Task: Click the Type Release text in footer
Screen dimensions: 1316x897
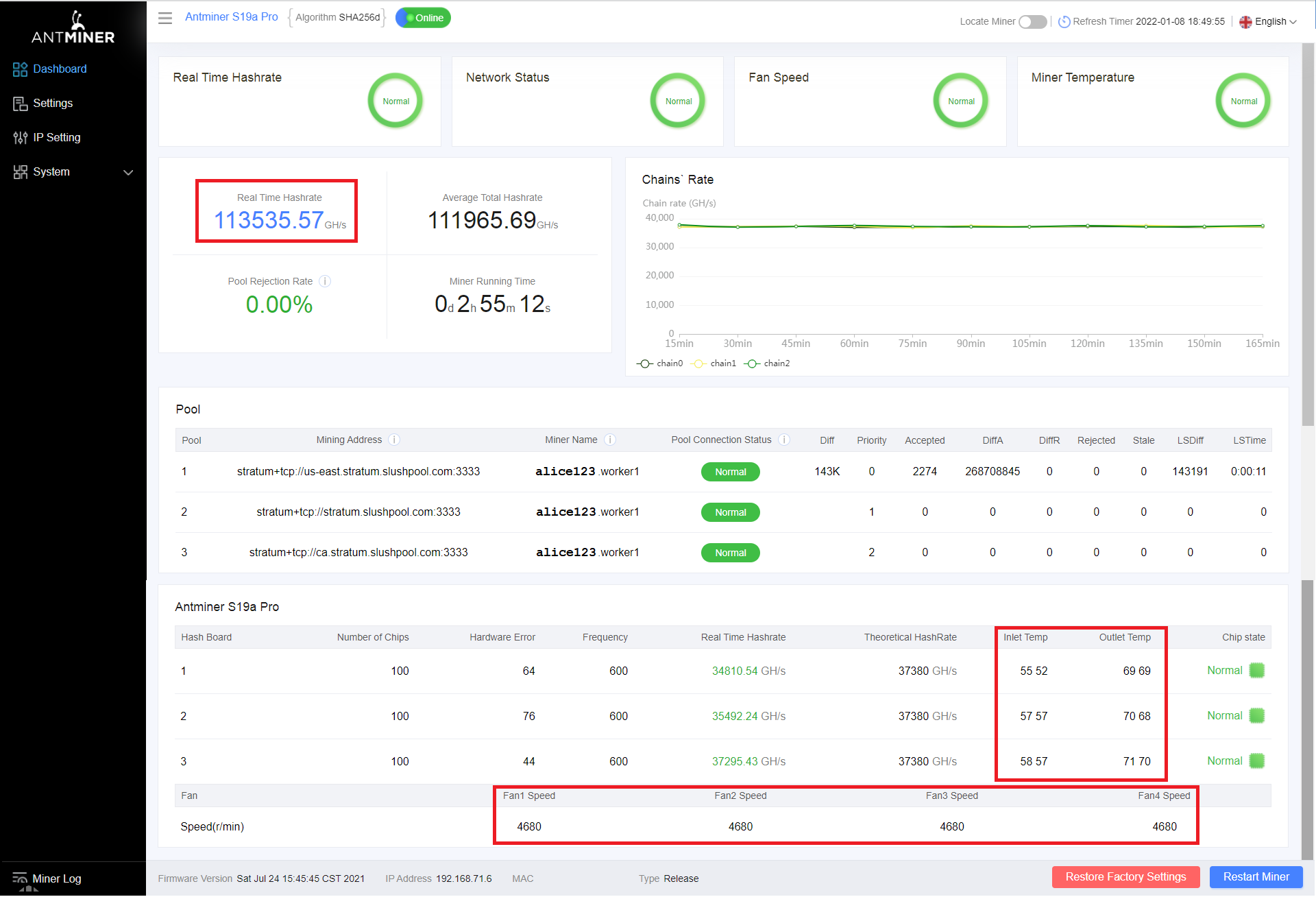Action: (668, 878)
